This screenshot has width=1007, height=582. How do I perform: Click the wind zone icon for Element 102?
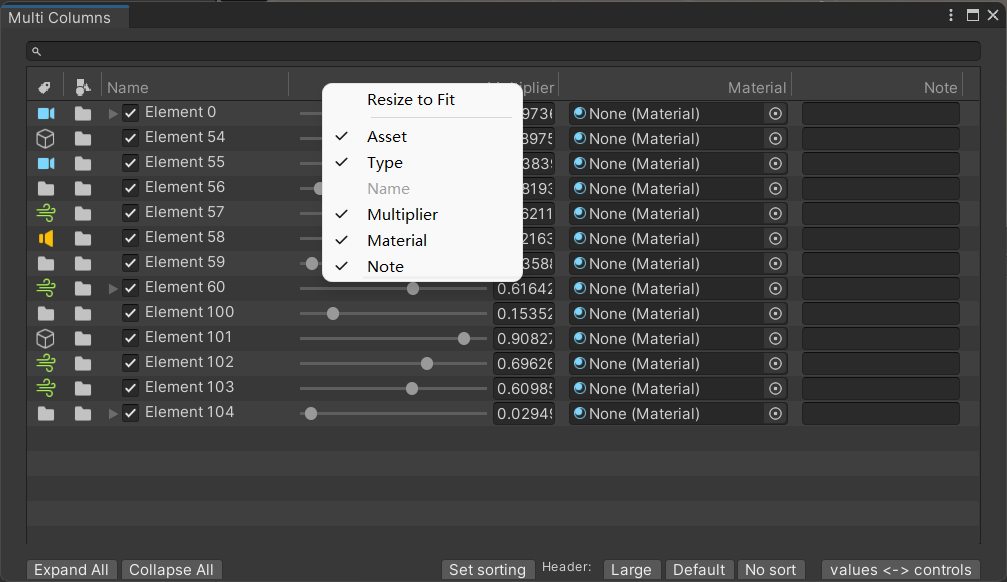(46, 364)
